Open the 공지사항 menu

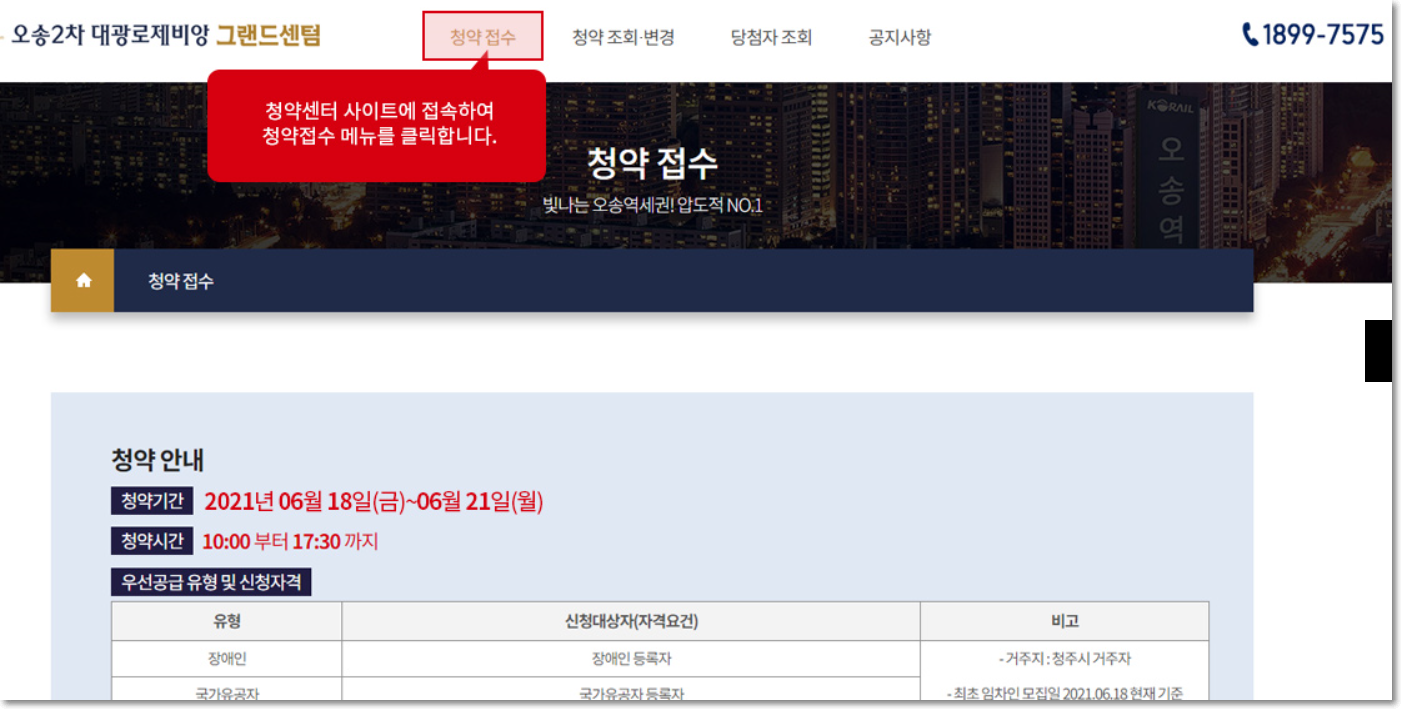pyautogui.click(x=900, y=38)
